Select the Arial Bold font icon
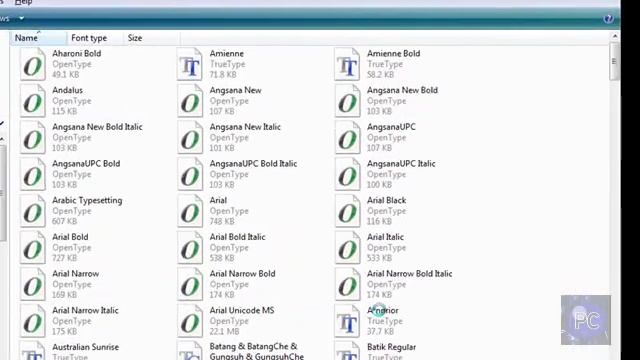 [33, 248]
